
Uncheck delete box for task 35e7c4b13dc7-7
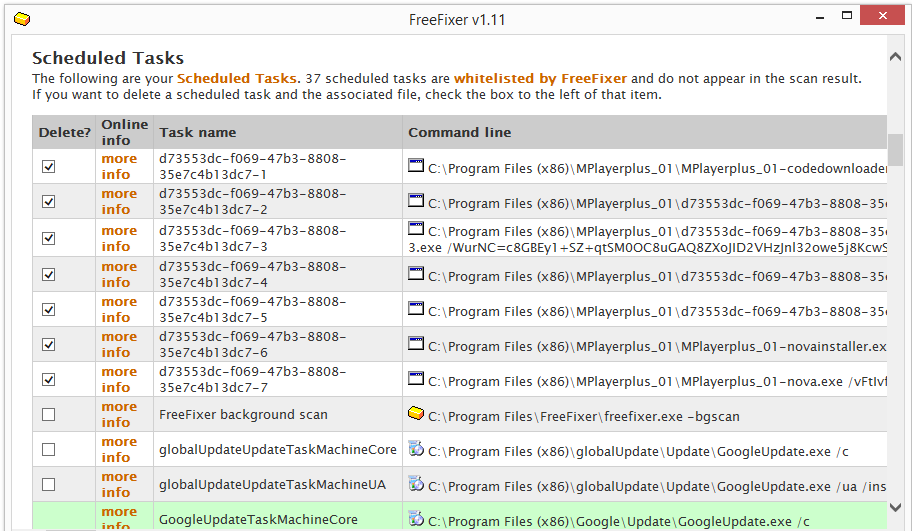click(49, 379)
